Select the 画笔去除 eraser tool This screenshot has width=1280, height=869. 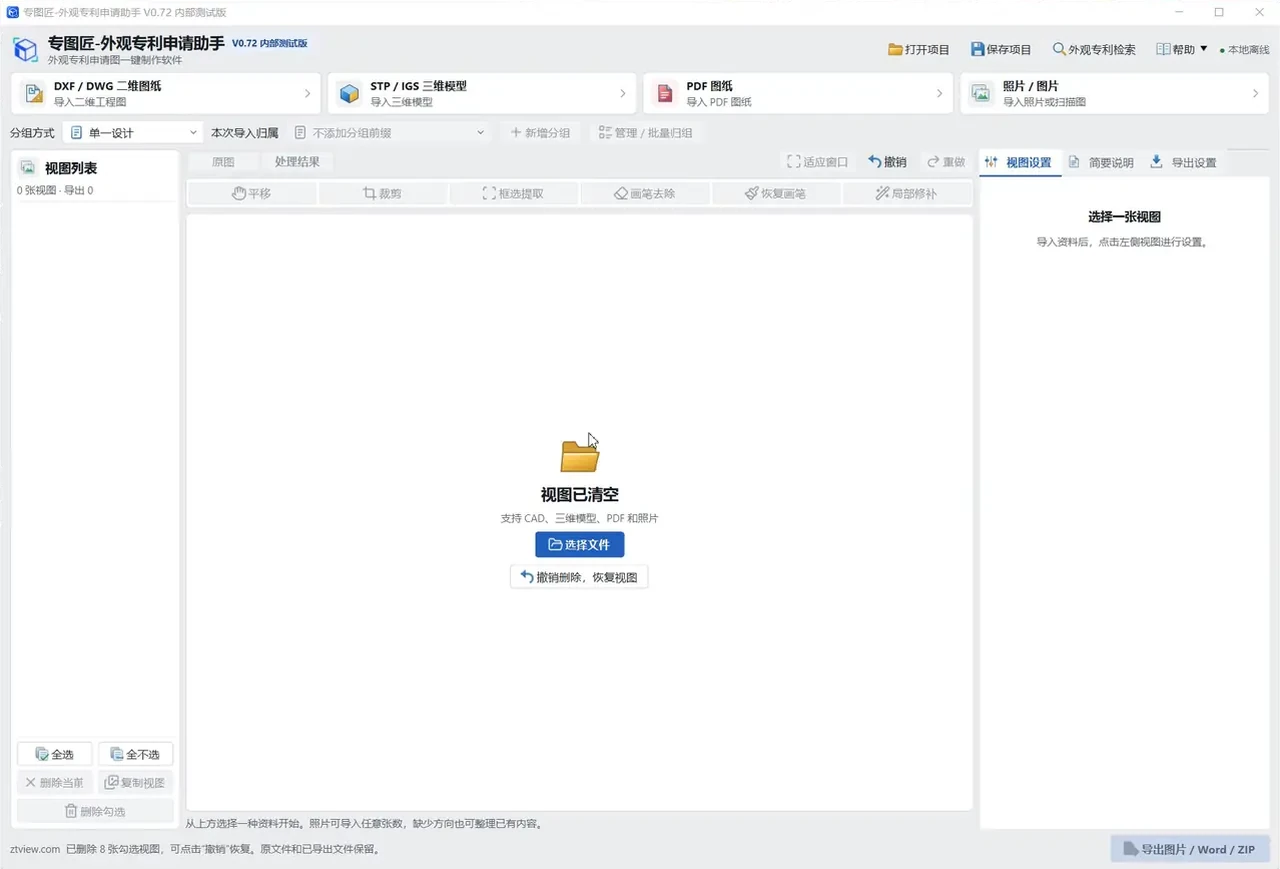pos(645,193)
